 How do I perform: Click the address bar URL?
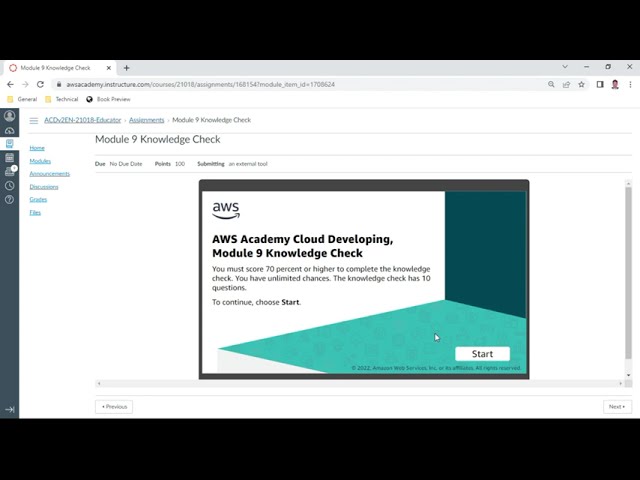tap(200, 84)
